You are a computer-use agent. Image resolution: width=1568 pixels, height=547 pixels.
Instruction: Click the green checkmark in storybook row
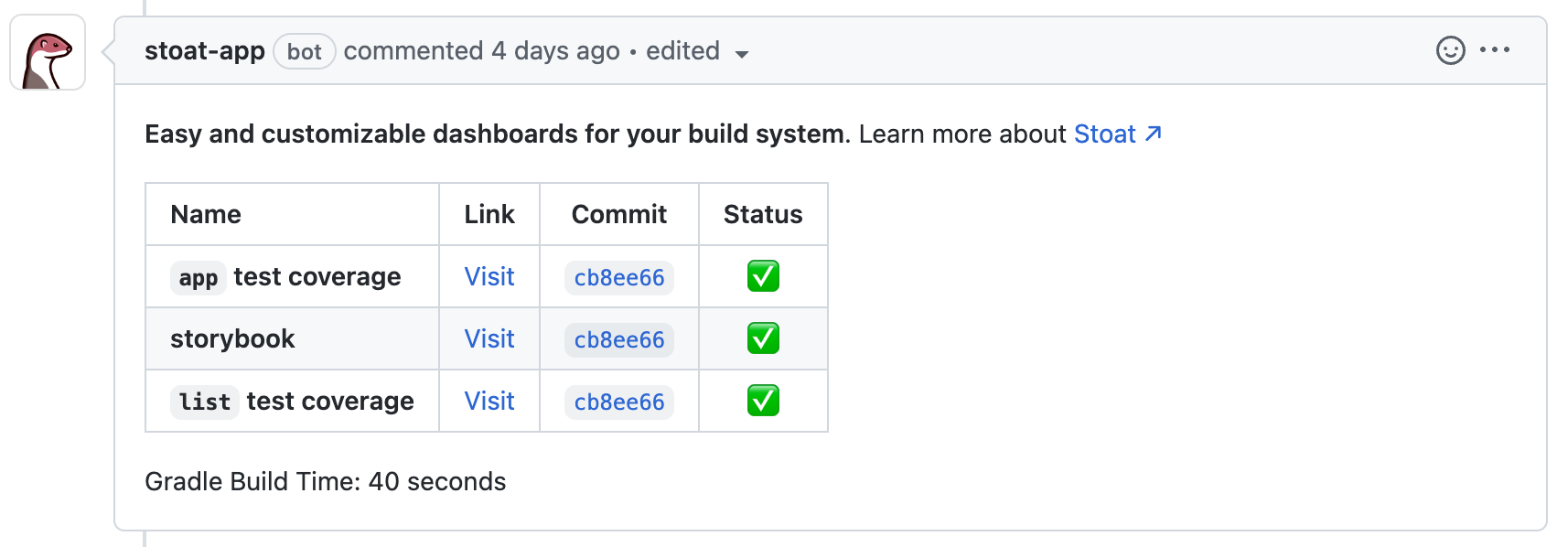tap(763, 338)
